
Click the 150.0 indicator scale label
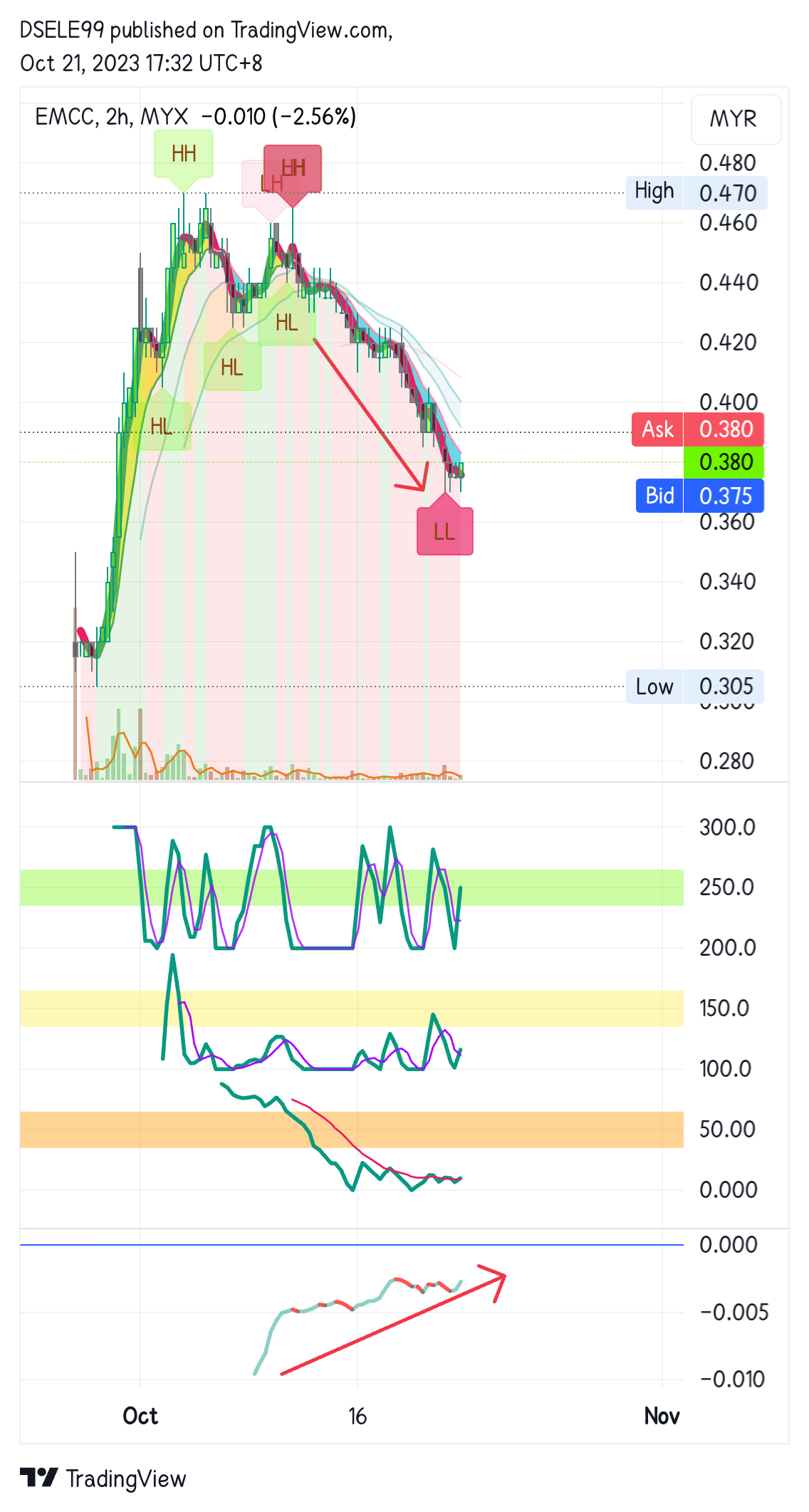pyautogui.click(x=724, y=1008)
